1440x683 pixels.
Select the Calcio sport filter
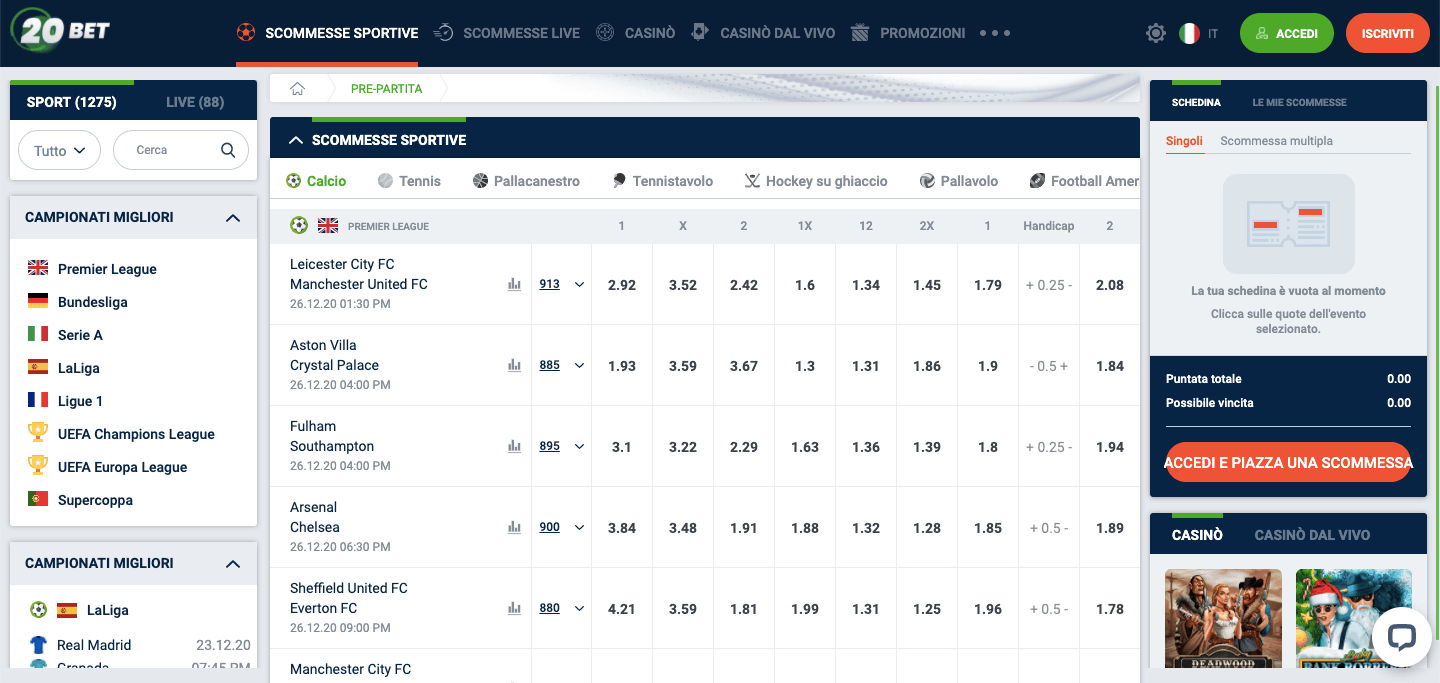(x=316, y=181)
